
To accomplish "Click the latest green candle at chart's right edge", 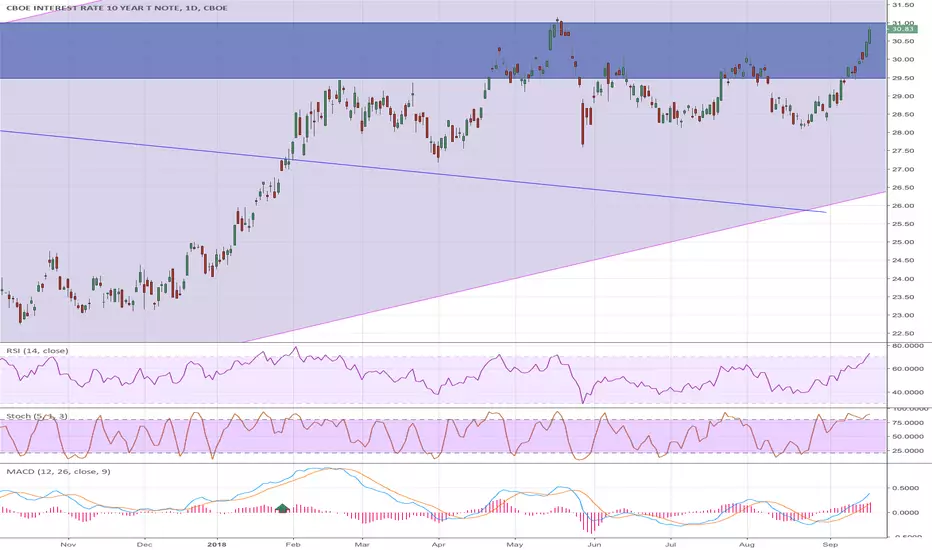I will click(x=870, y=36).
